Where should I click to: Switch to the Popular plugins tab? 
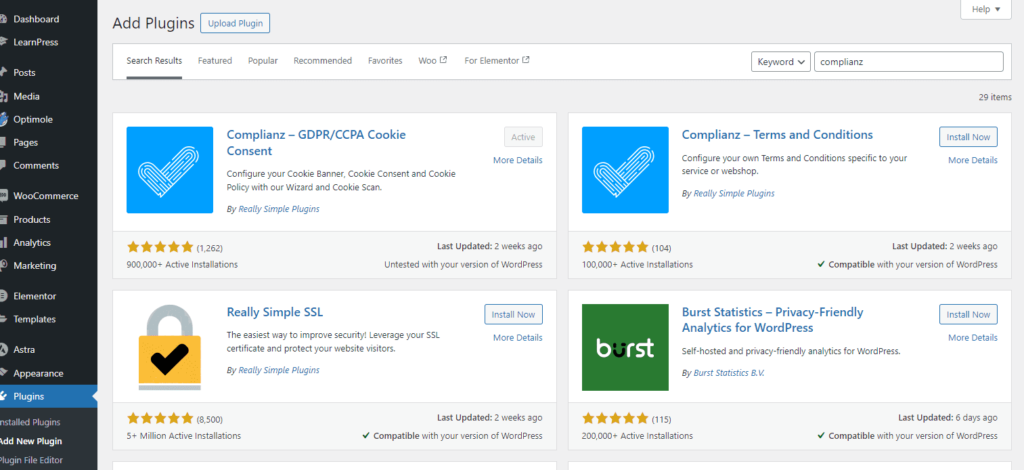[263, 61]
